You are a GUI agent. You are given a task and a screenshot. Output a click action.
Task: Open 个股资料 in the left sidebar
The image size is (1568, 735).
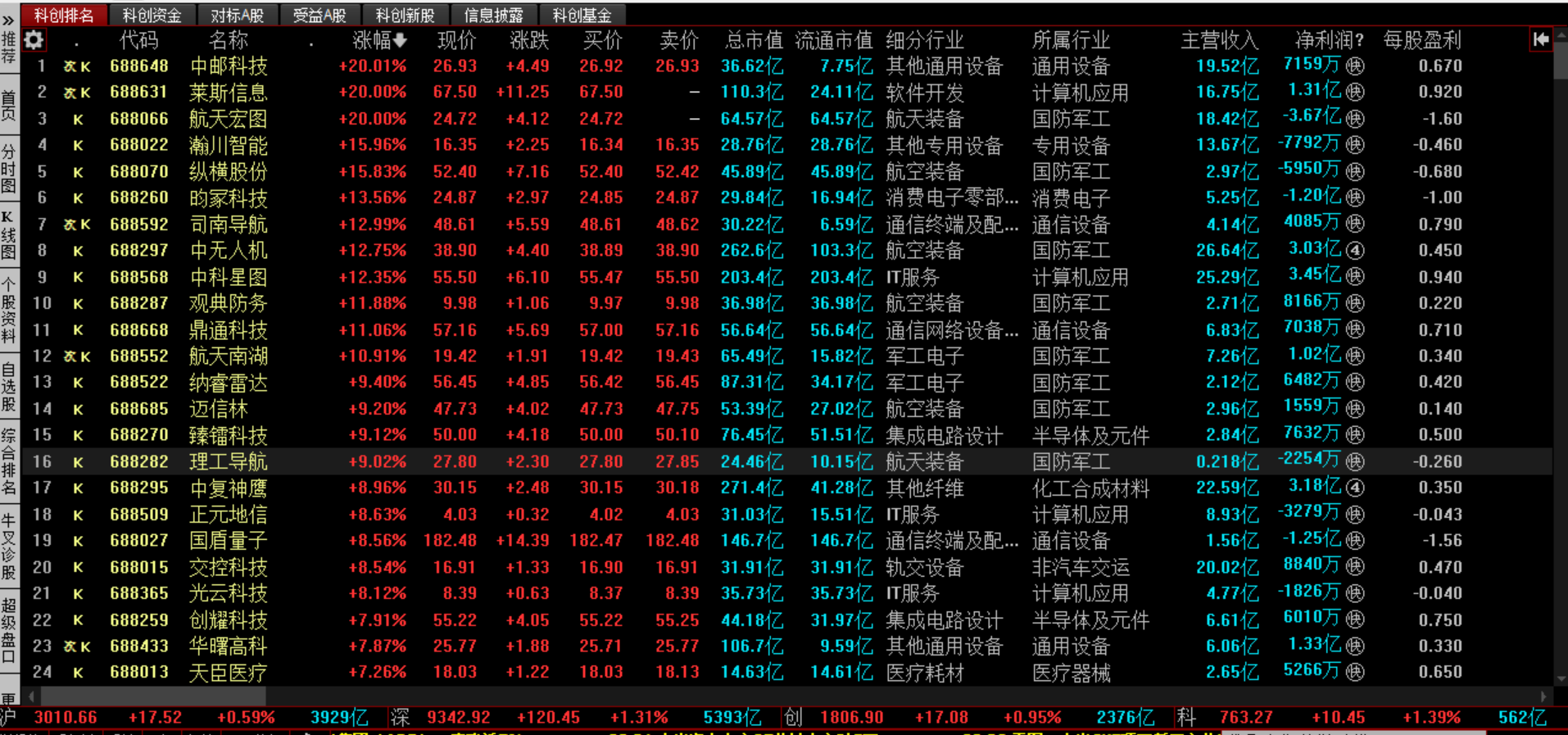tap(8, 311)
